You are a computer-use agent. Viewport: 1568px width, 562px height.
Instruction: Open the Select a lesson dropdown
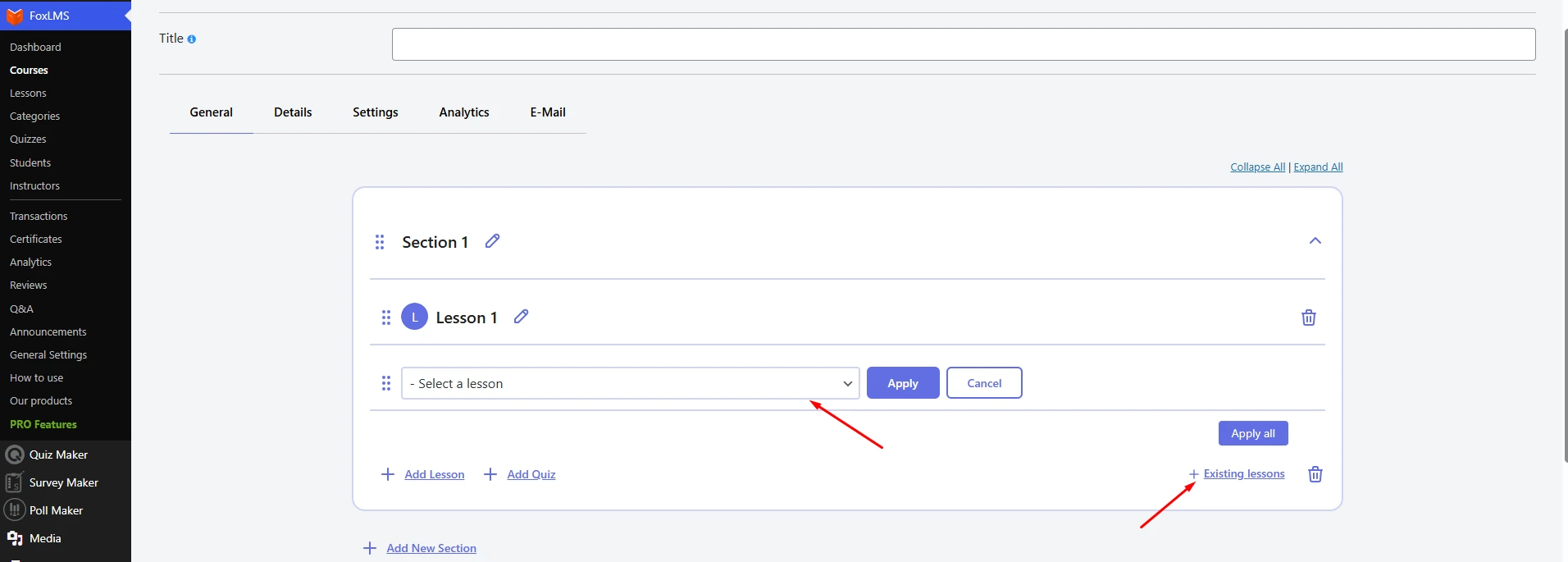[630, 383]
